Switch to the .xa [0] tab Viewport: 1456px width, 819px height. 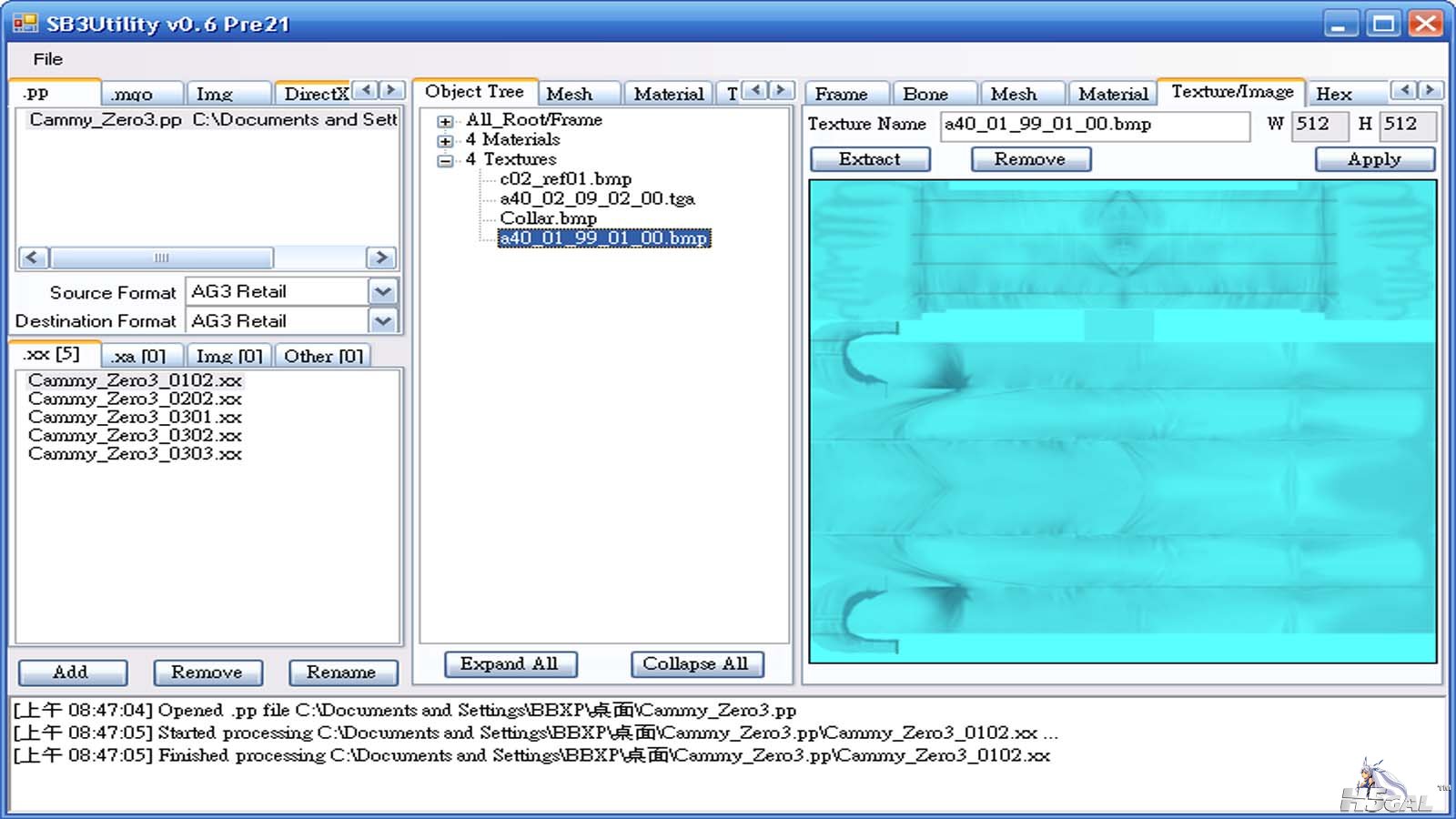(x=142, y=356)
